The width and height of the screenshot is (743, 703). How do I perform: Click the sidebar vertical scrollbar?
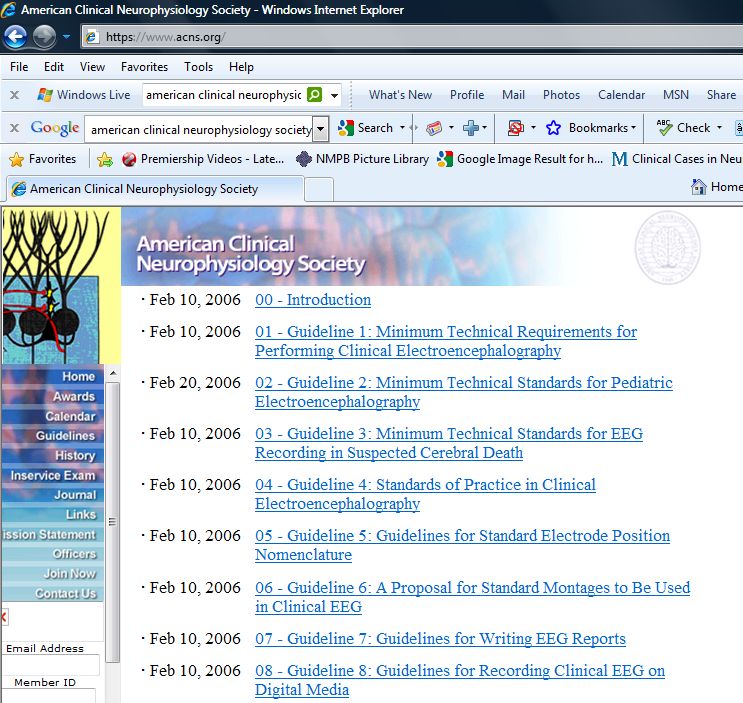click(112, 520)
